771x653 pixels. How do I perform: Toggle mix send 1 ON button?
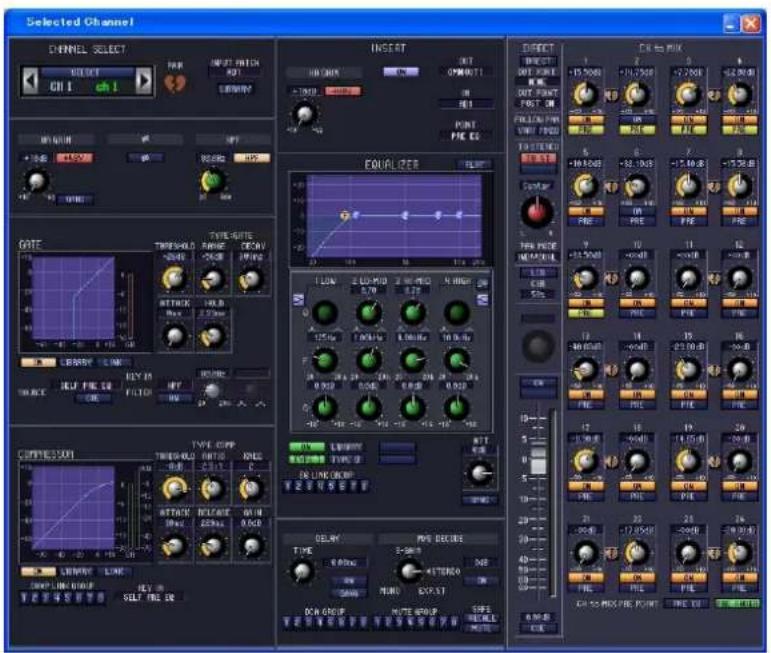[x=585, y=120]
